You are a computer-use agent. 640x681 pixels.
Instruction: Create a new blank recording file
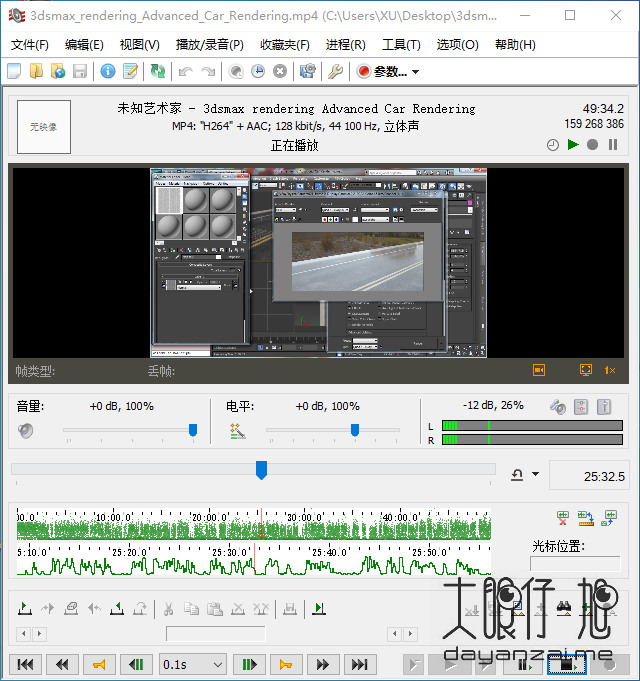pos(14,71)
